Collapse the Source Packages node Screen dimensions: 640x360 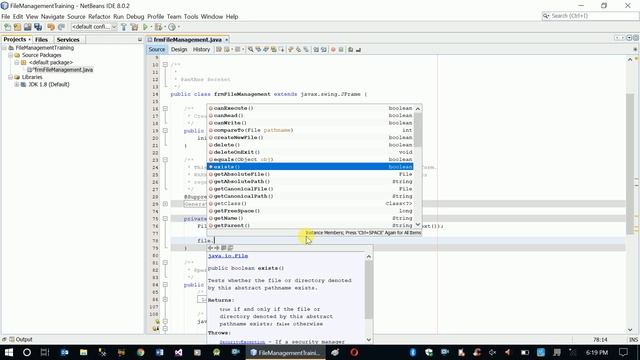tap(11, 55)
